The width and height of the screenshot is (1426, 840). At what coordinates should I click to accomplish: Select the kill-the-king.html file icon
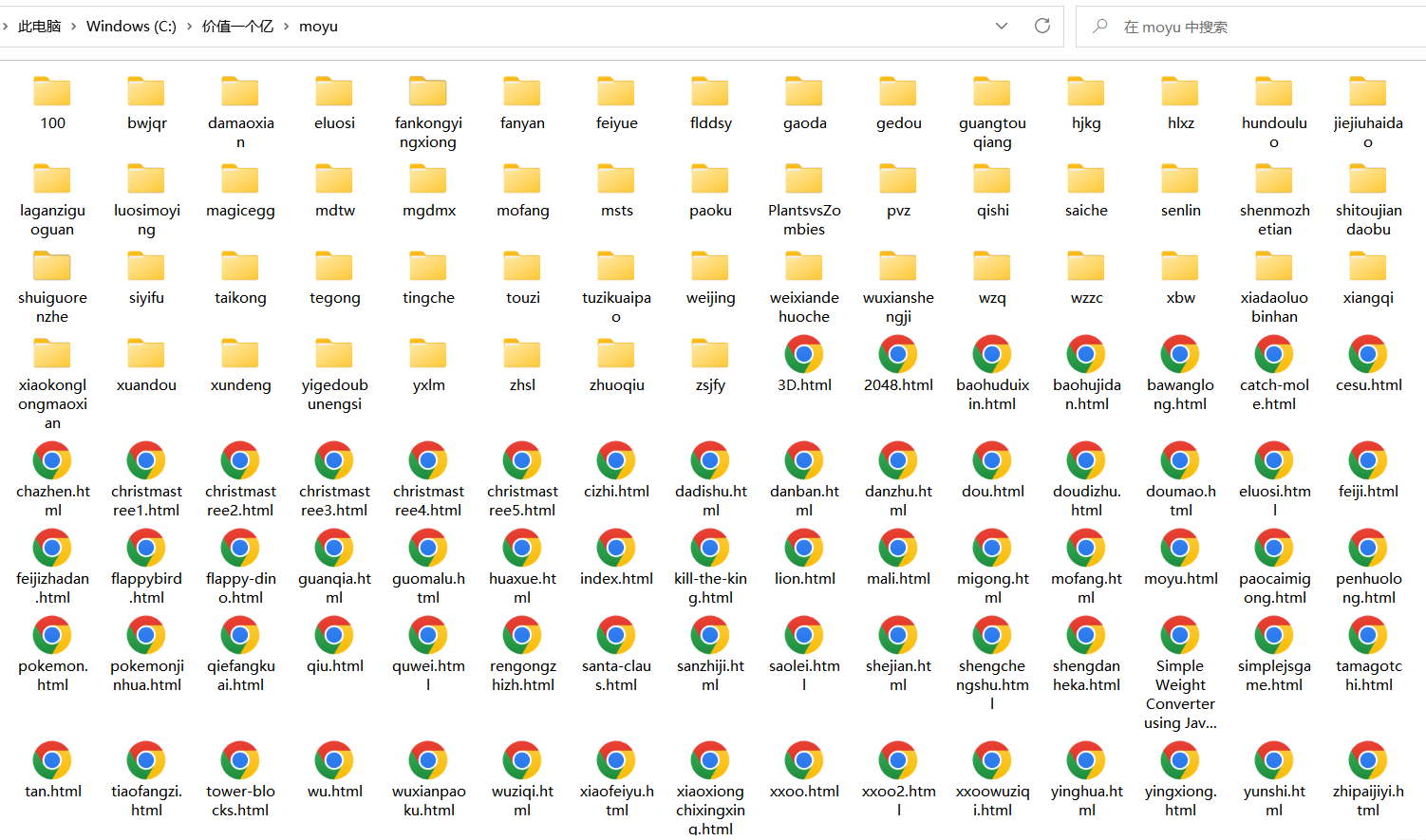(710, 548)
